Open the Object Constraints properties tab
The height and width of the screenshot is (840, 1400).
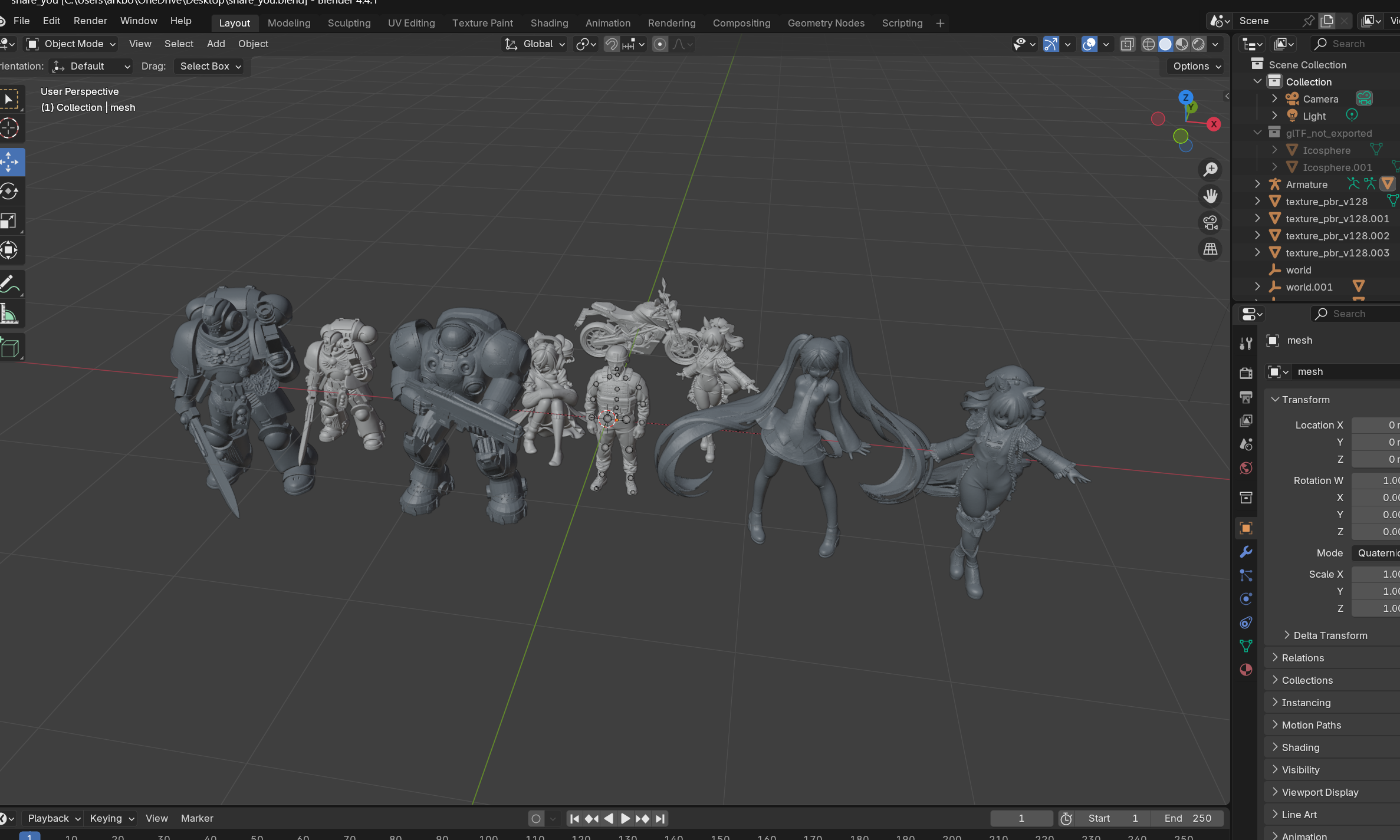pyautogui.click(x=1246, y=622)
